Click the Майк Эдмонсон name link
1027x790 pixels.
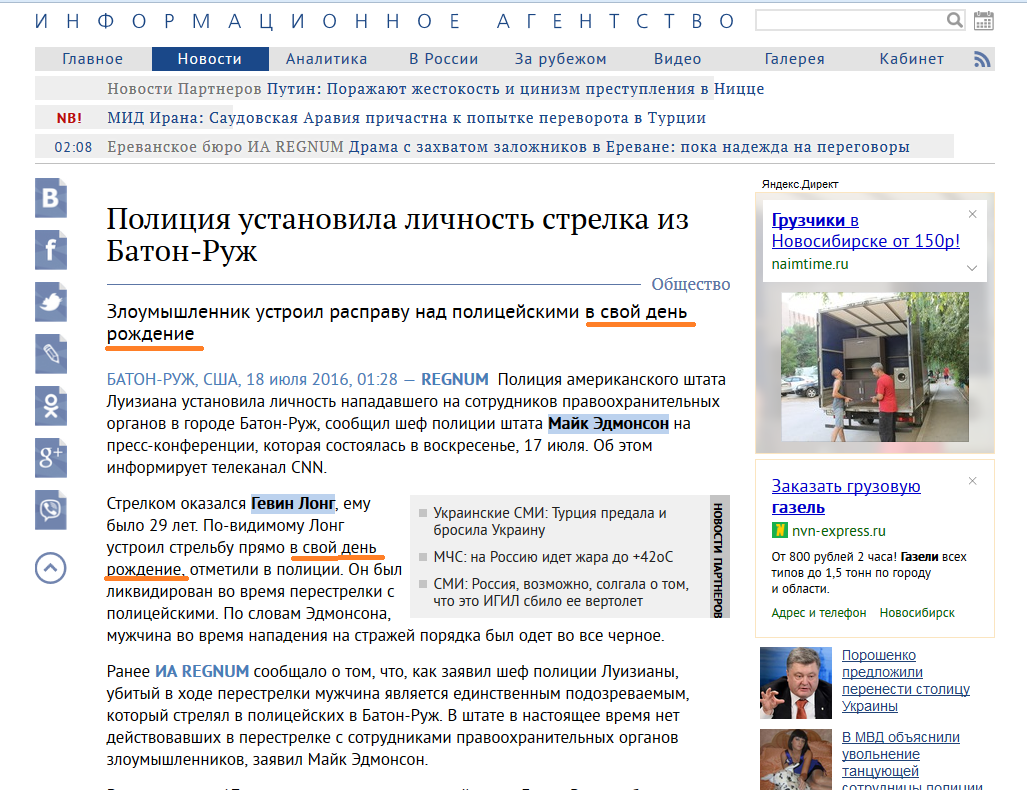point(608,424)
